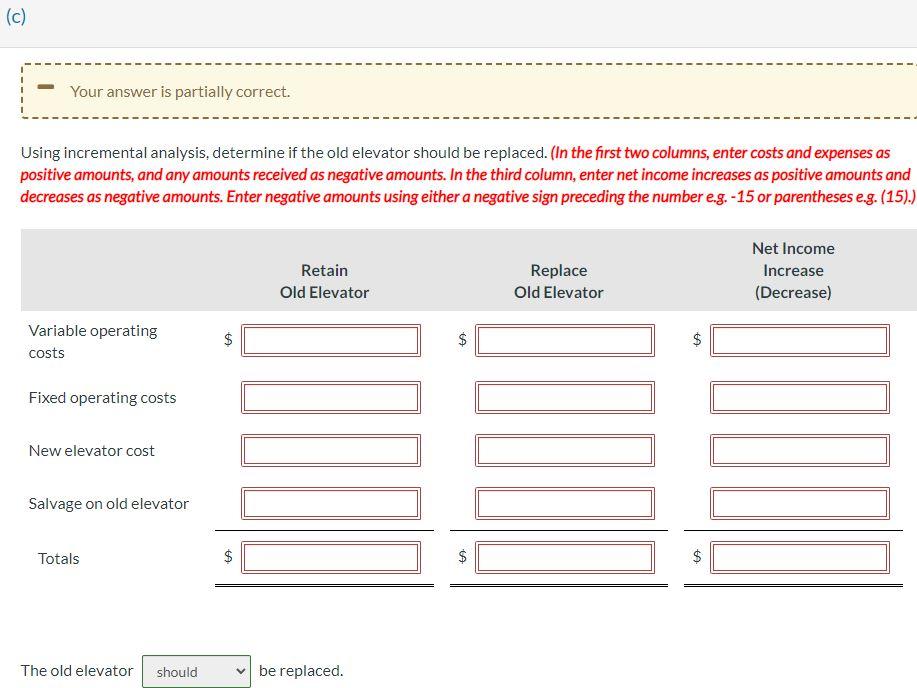Click the Totals field under Retain Old Elevator
The width and height of the screenshot is (917, 688).
(333, 557)
